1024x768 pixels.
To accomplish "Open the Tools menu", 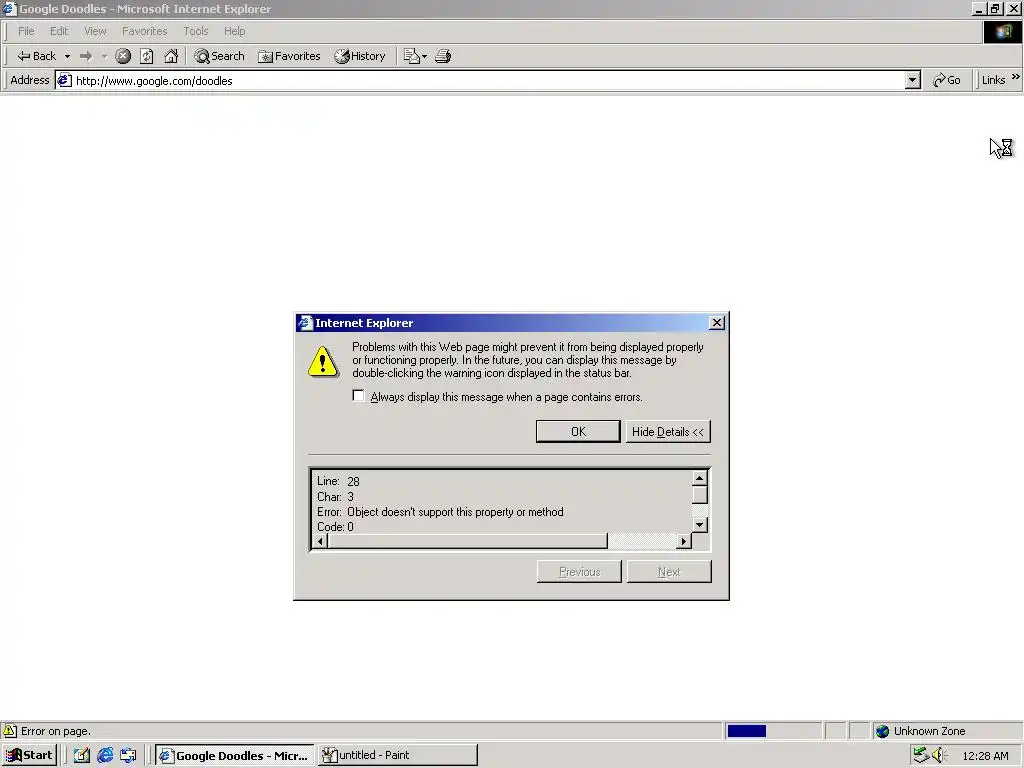I will point(195,31).
